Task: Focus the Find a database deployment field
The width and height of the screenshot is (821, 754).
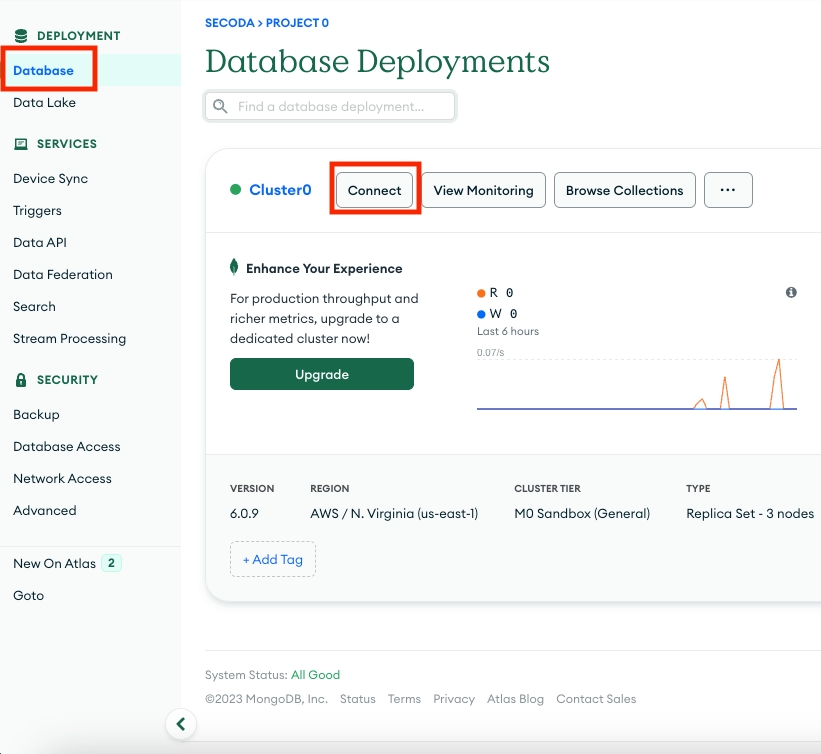Action: coord(340,107)
